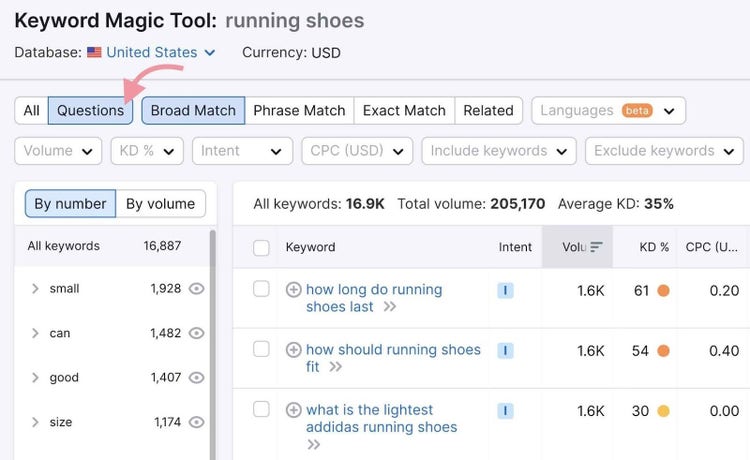The image size is (750, 460).
Task: Click orange KD dot next to 61
Action: tap(663, 290)
